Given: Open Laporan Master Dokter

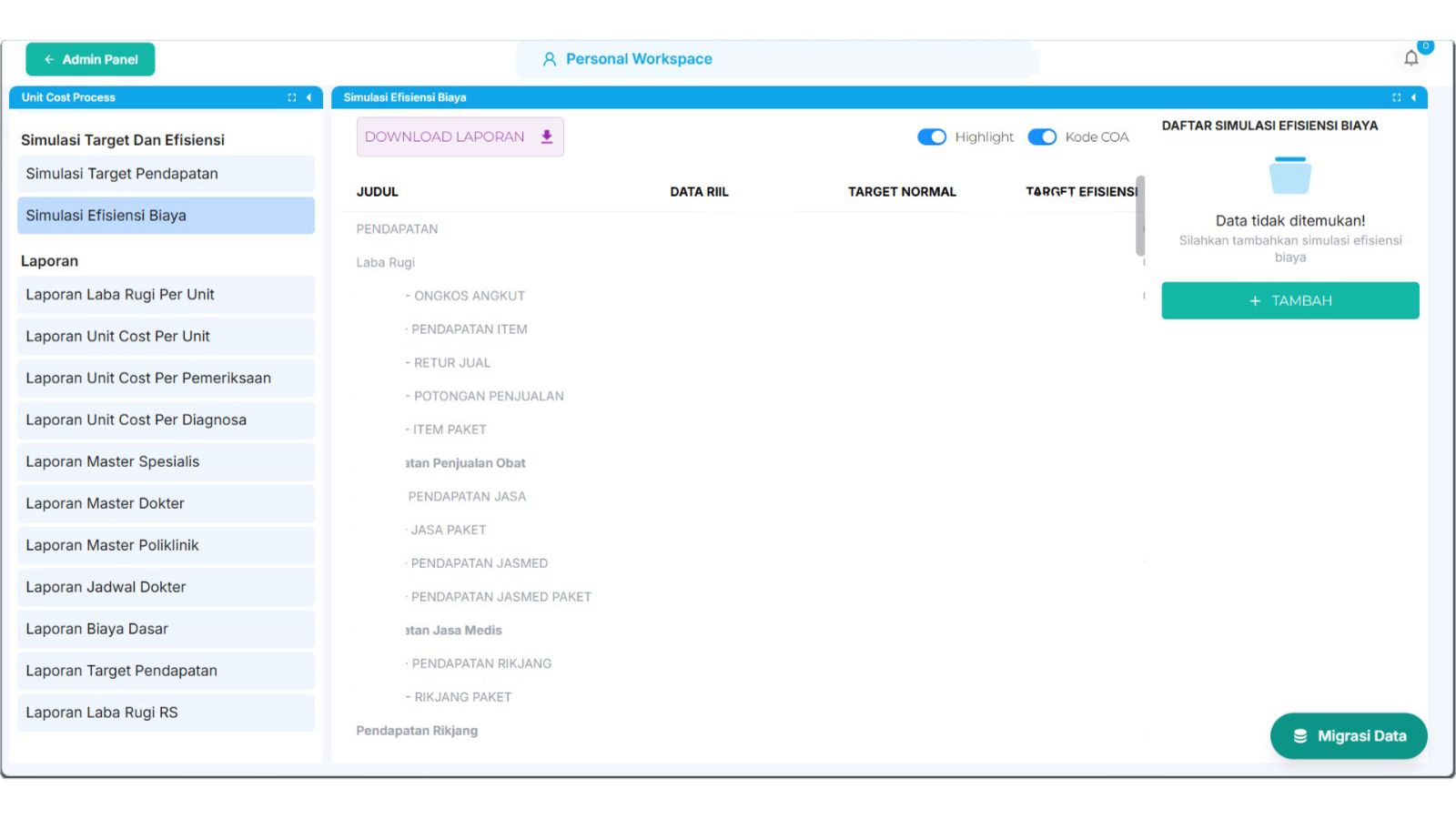Looking at the screenshot, I should click(x=166, y=504).
